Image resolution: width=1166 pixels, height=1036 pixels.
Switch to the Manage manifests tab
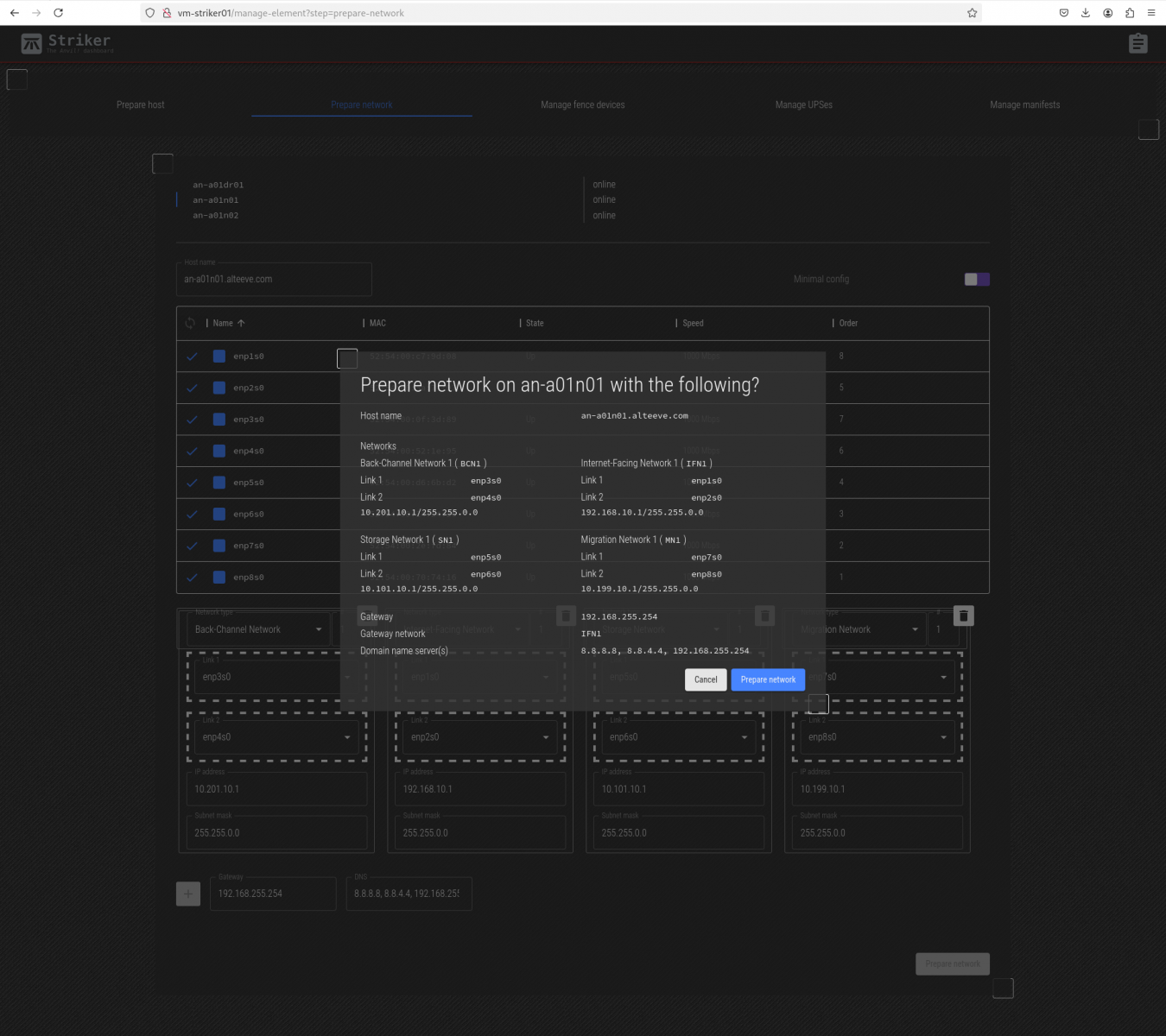(x=1024, y=104)
